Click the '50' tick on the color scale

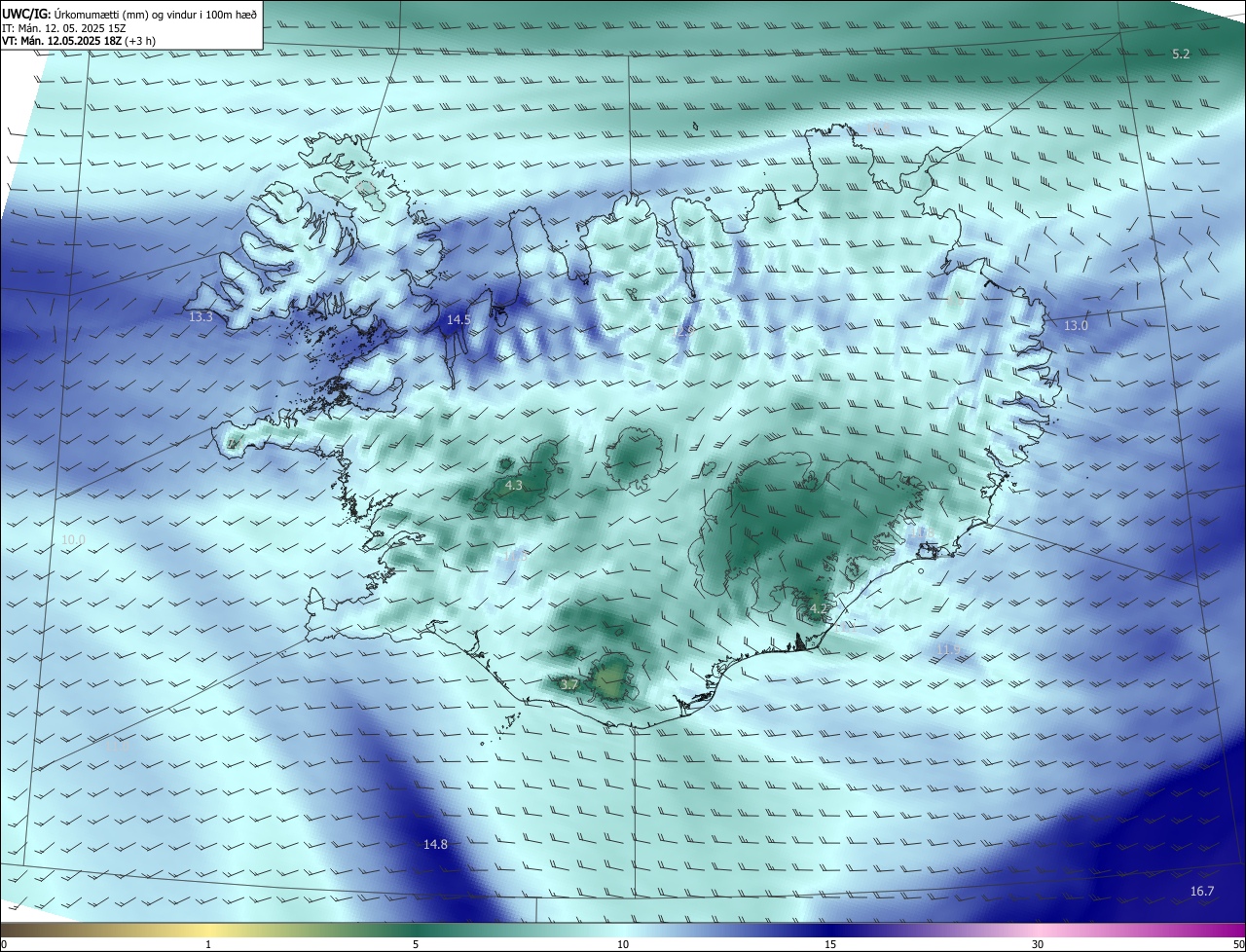1238,944
